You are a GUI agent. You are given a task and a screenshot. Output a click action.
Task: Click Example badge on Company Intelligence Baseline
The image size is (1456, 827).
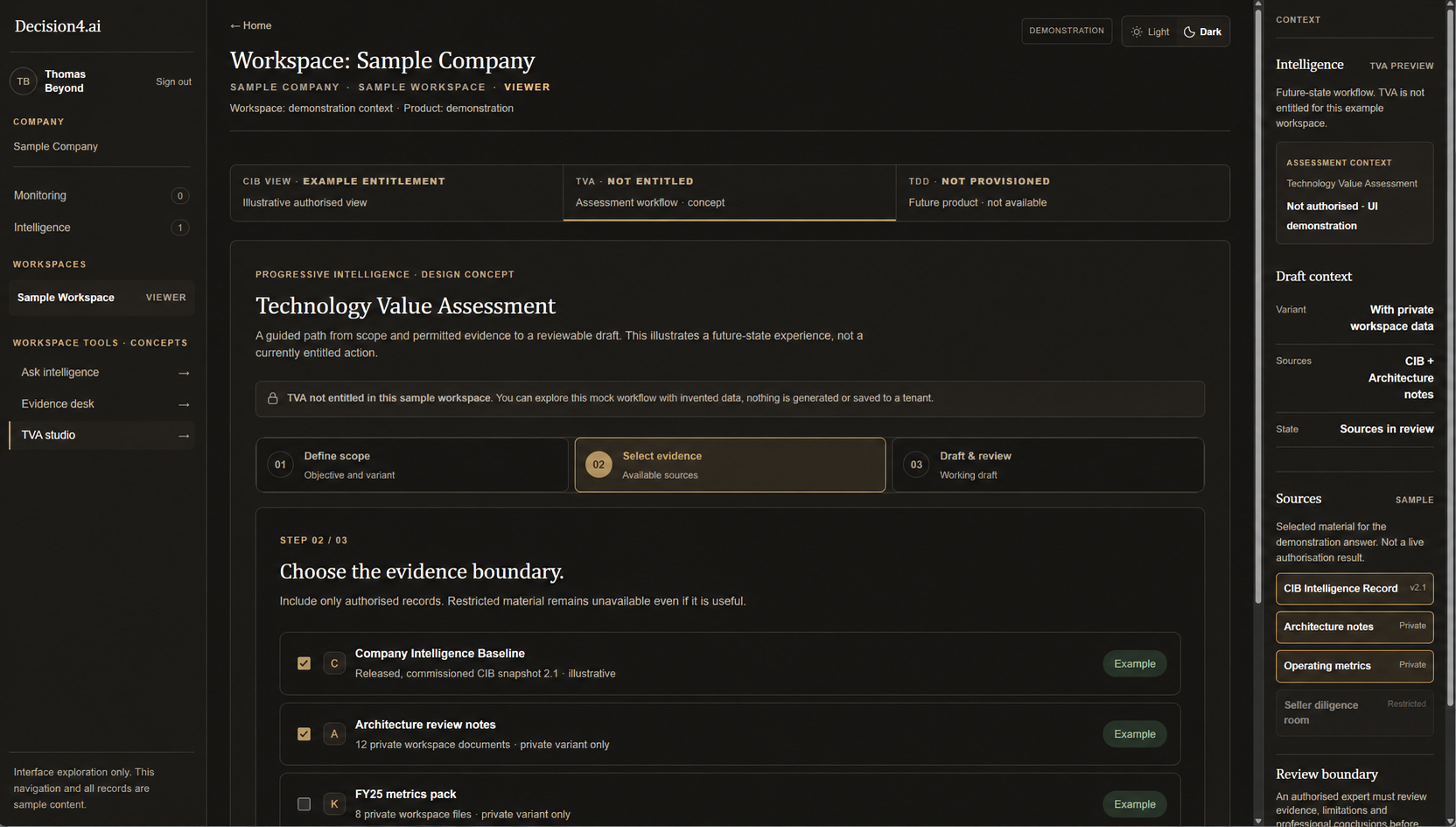(x=1135, y=664)
